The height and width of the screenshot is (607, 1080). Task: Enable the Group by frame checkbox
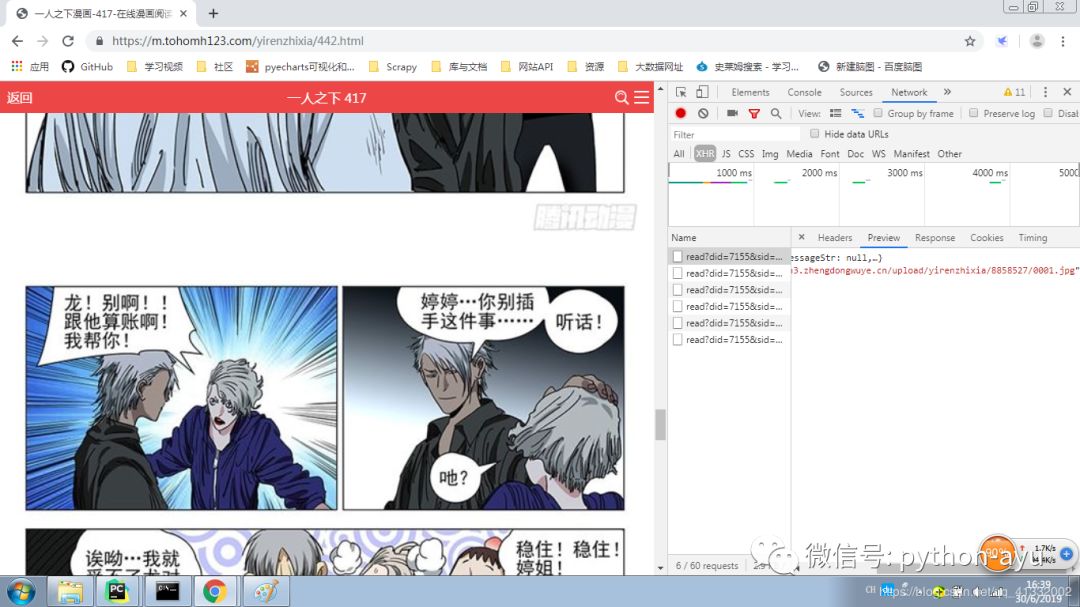878,113
